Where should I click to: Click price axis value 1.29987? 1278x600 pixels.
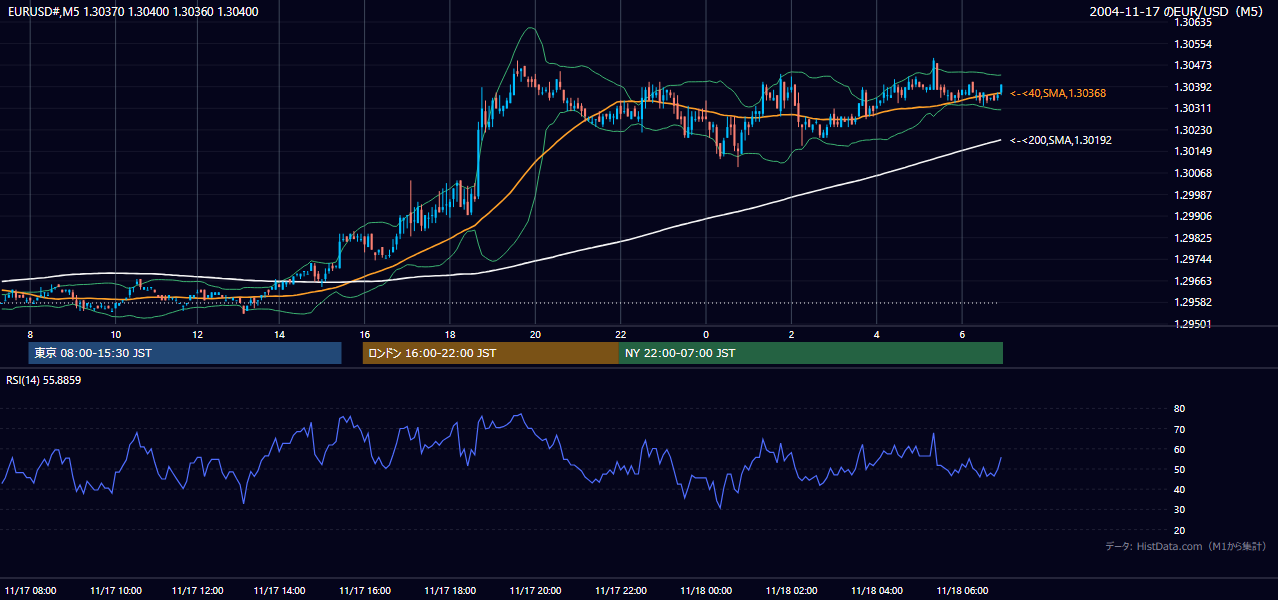[x=1193, y=195]
